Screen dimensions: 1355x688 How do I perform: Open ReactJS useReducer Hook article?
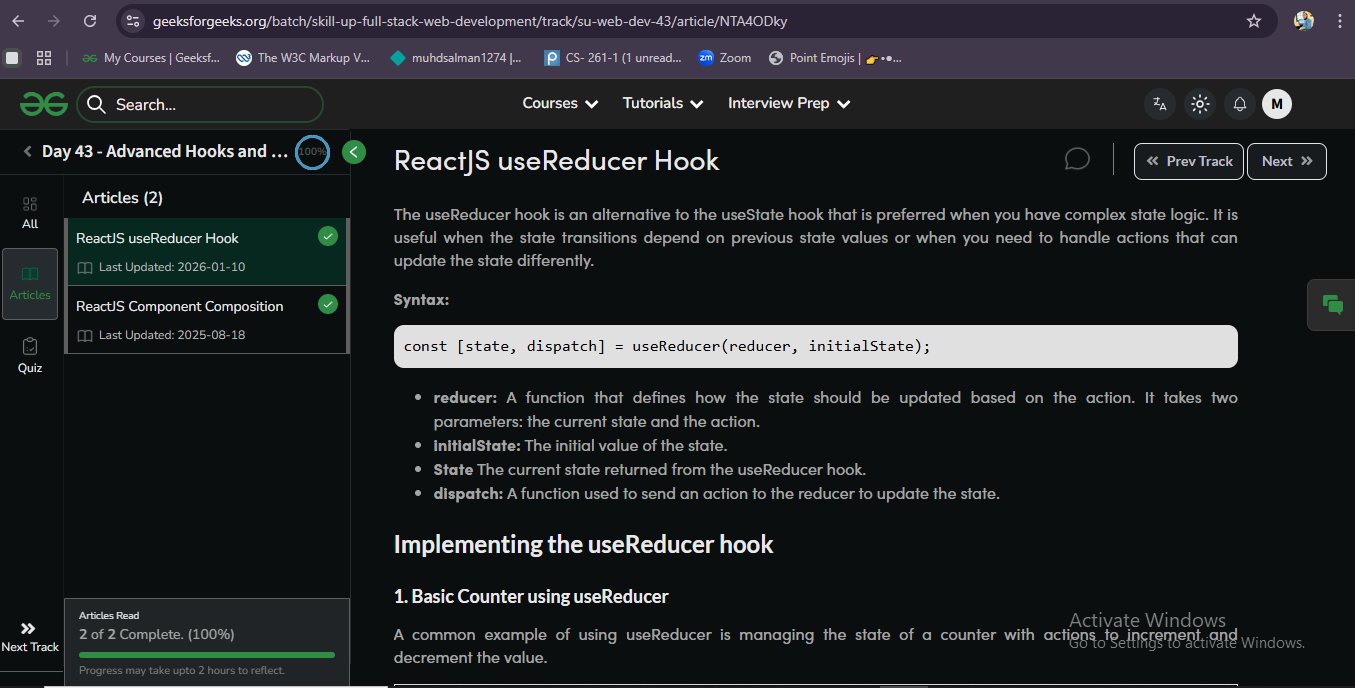[206, 252]
